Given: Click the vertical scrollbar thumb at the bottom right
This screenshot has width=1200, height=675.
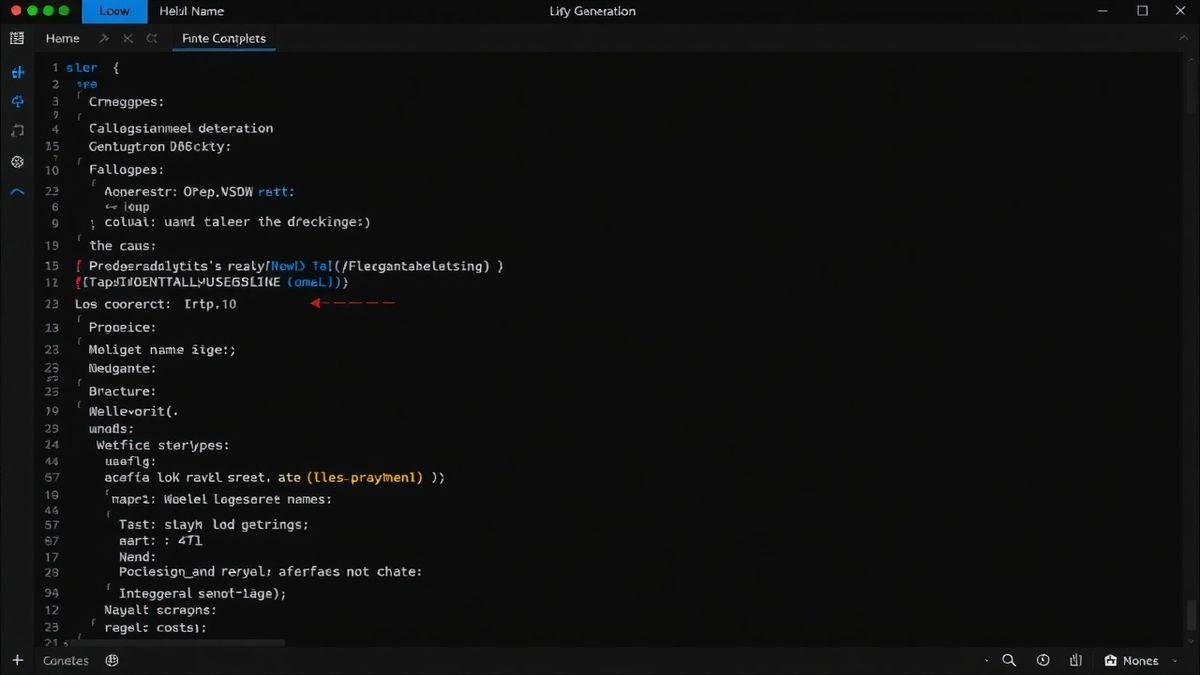Looking at the screenshot, I should [1191, 614].
